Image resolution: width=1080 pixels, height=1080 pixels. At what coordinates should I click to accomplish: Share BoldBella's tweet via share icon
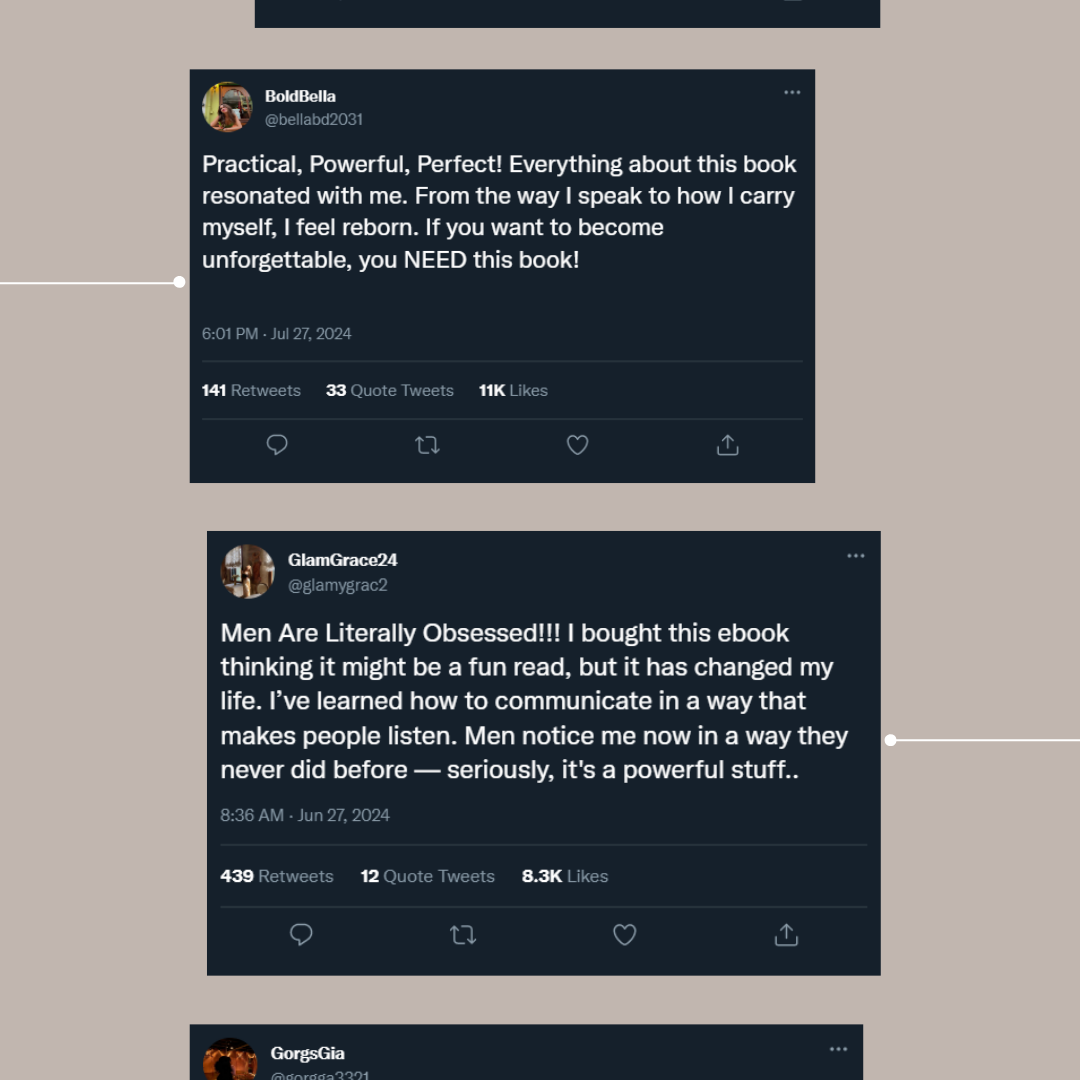[728, 445]
